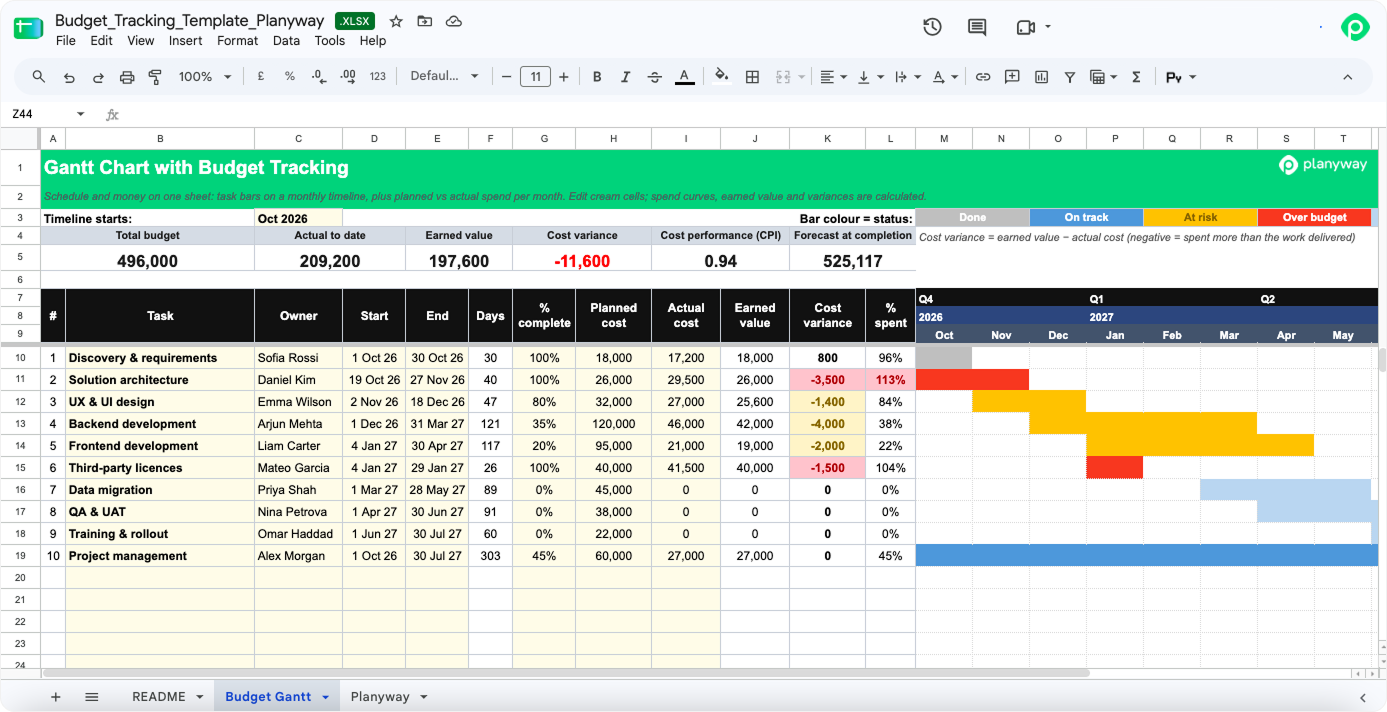This screenshot has width=1387, height=712.
Task: Open the Data menu
Action: tap(287, 41)
